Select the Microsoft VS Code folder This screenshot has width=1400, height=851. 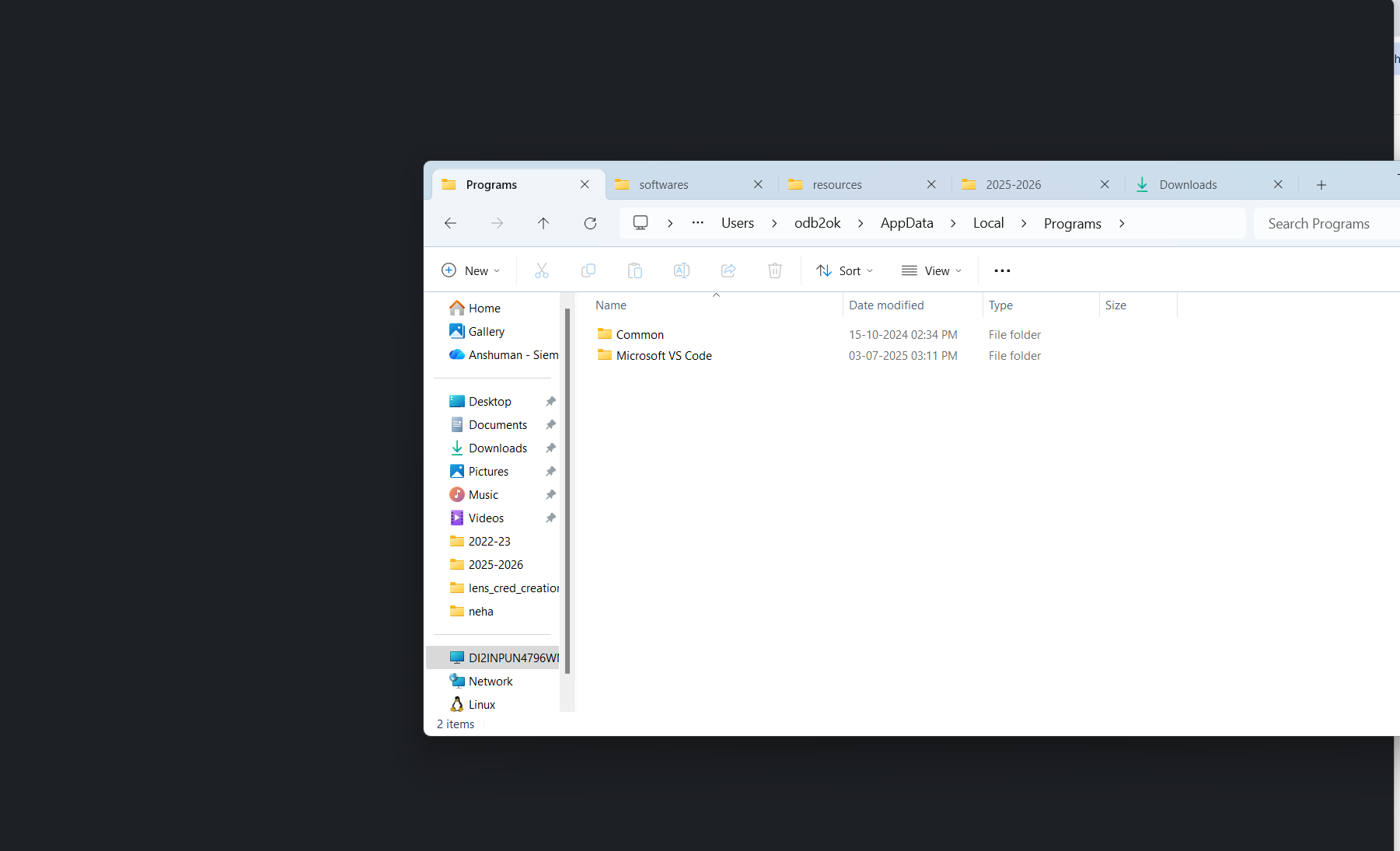664,356
